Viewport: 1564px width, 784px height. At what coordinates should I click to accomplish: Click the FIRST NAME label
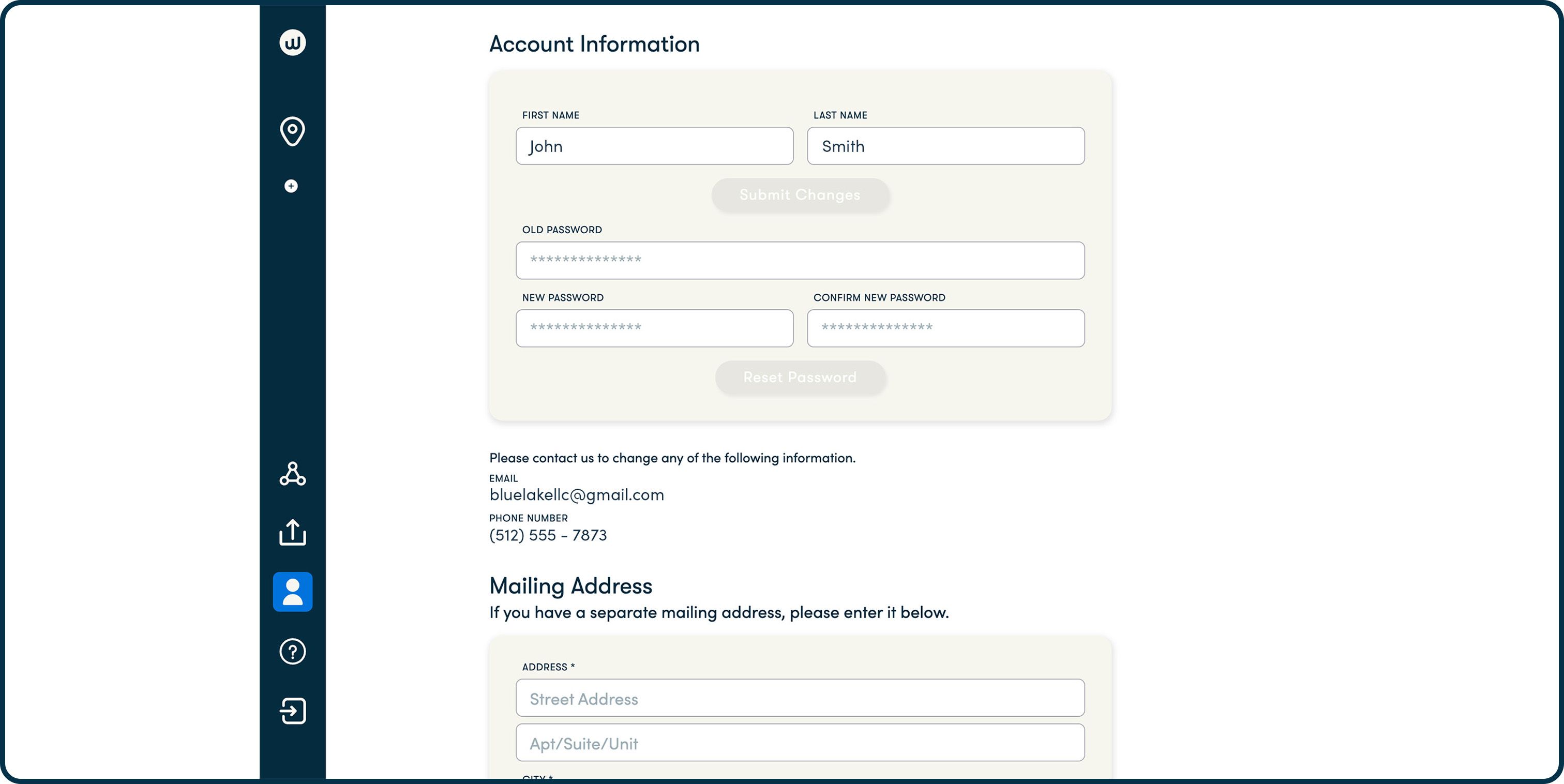[551, 115]
